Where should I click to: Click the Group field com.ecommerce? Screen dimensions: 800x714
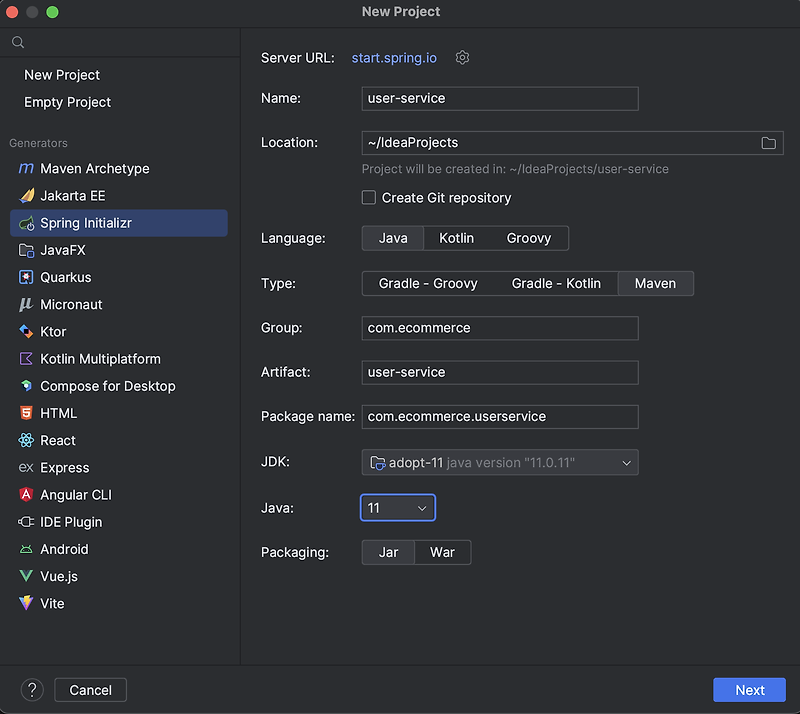[x=500, y=328]
